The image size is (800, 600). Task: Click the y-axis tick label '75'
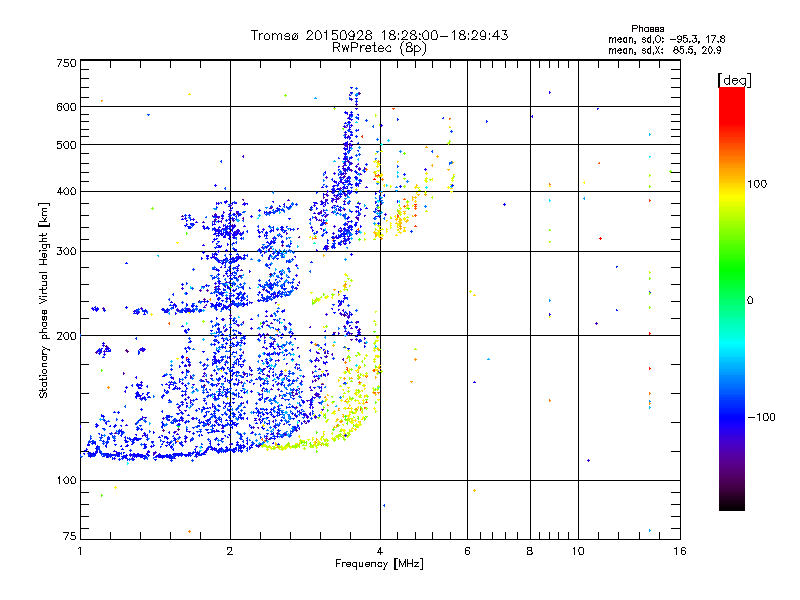coord(70,536)
